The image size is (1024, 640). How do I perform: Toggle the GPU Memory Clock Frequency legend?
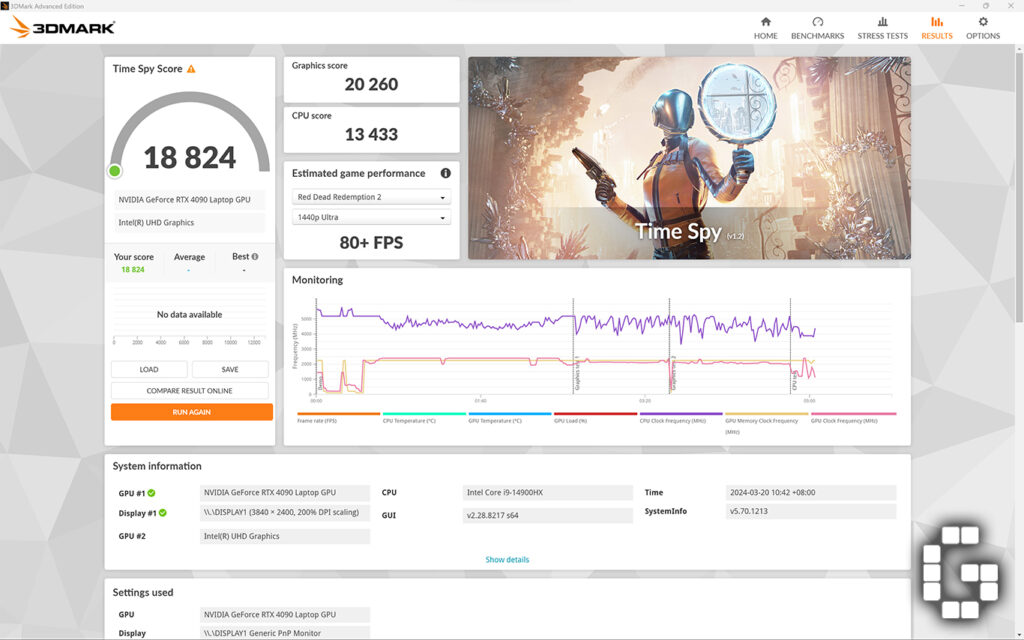(766, 423)
